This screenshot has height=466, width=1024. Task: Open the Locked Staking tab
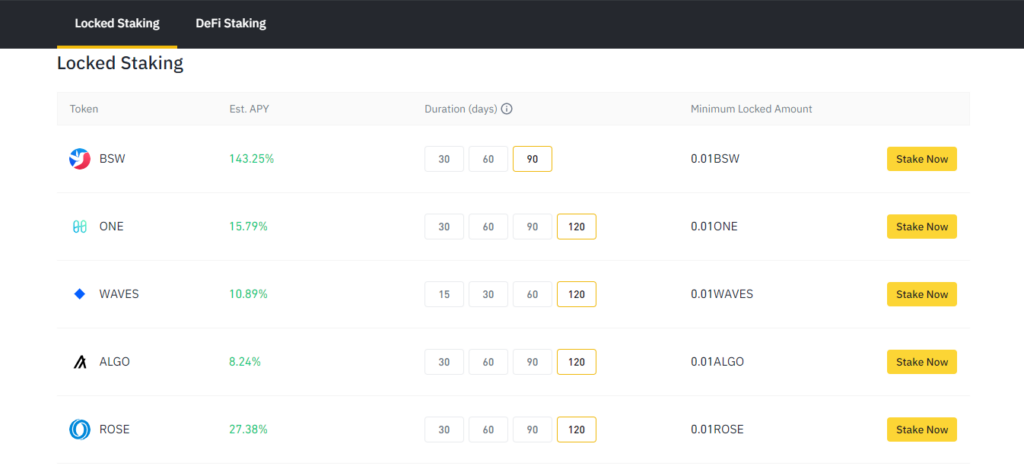[x=117, y=23]
